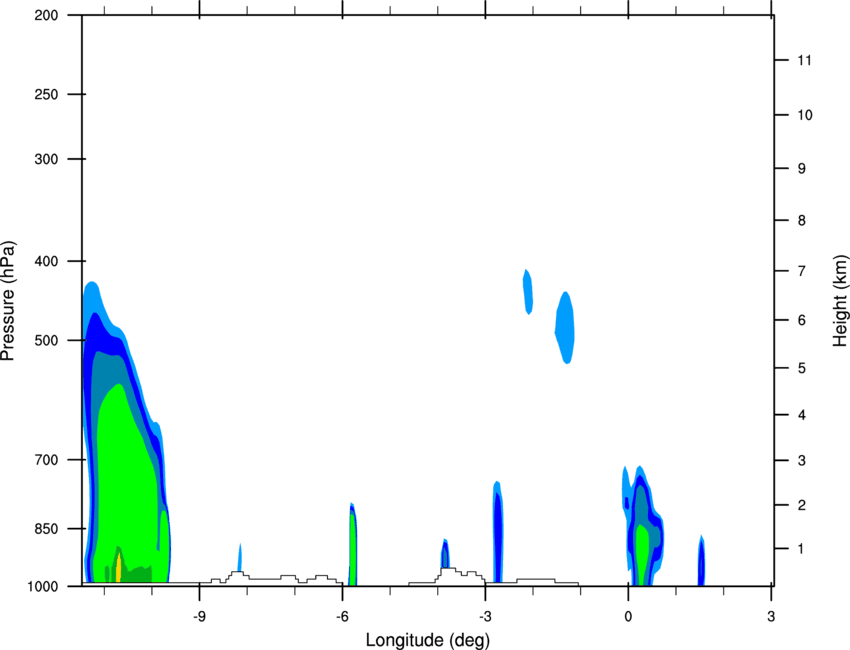
Task: Pick the 8 km height label
Action: point(802,221)
